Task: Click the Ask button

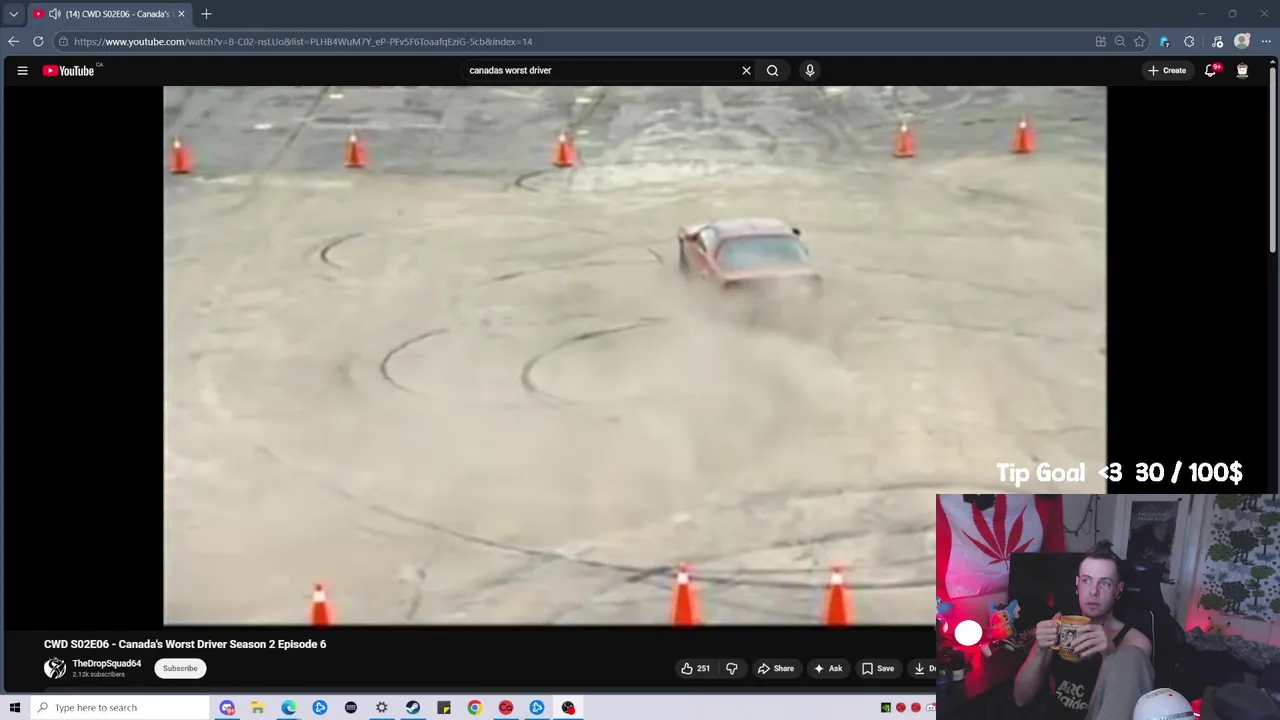Action: pyautogui.click(x=828, y=668)
